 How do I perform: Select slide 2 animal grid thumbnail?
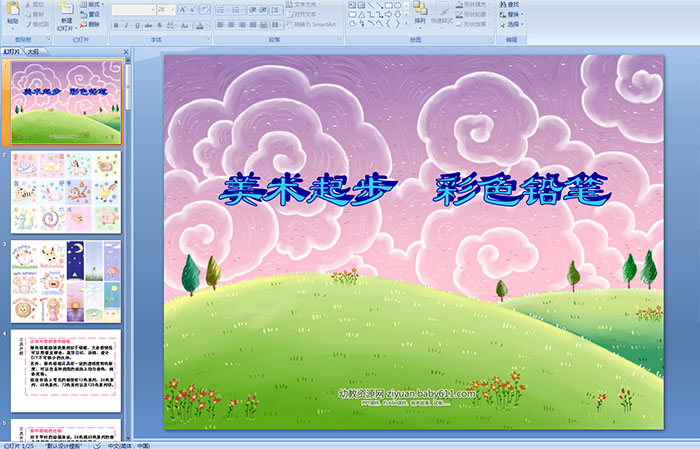(x=66, y=192)
